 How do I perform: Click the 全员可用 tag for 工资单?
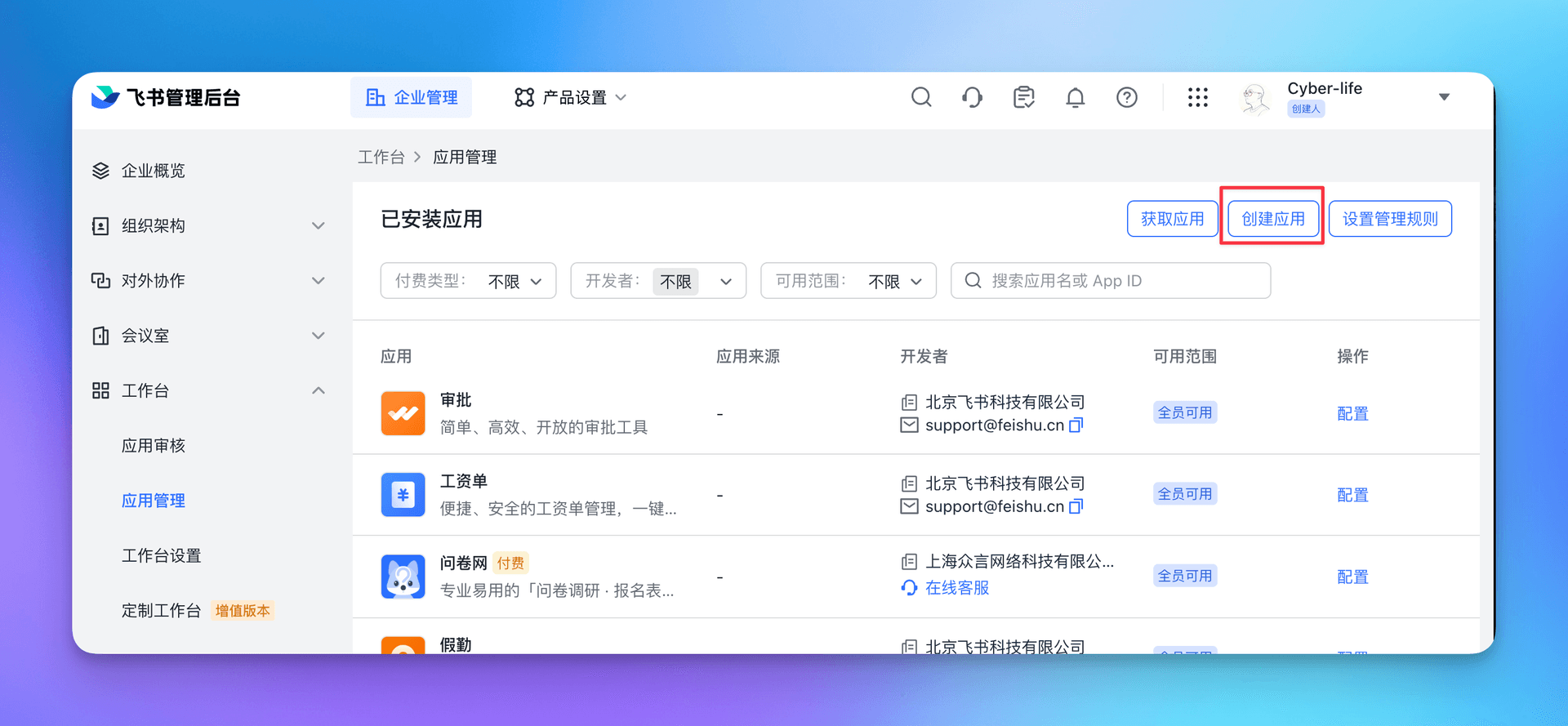pos(1185,494)
